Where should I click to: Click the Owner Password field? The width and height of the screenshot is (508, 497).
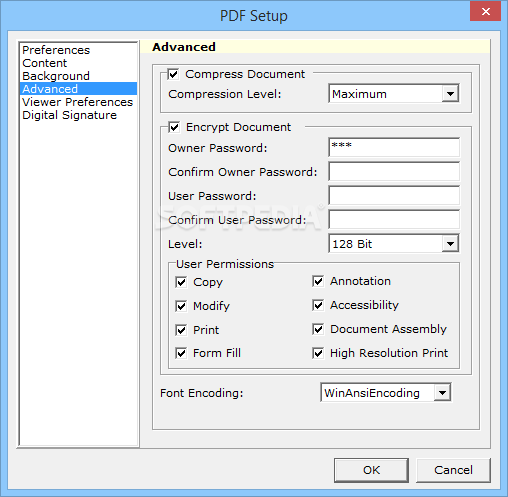(x=394, y=147)
